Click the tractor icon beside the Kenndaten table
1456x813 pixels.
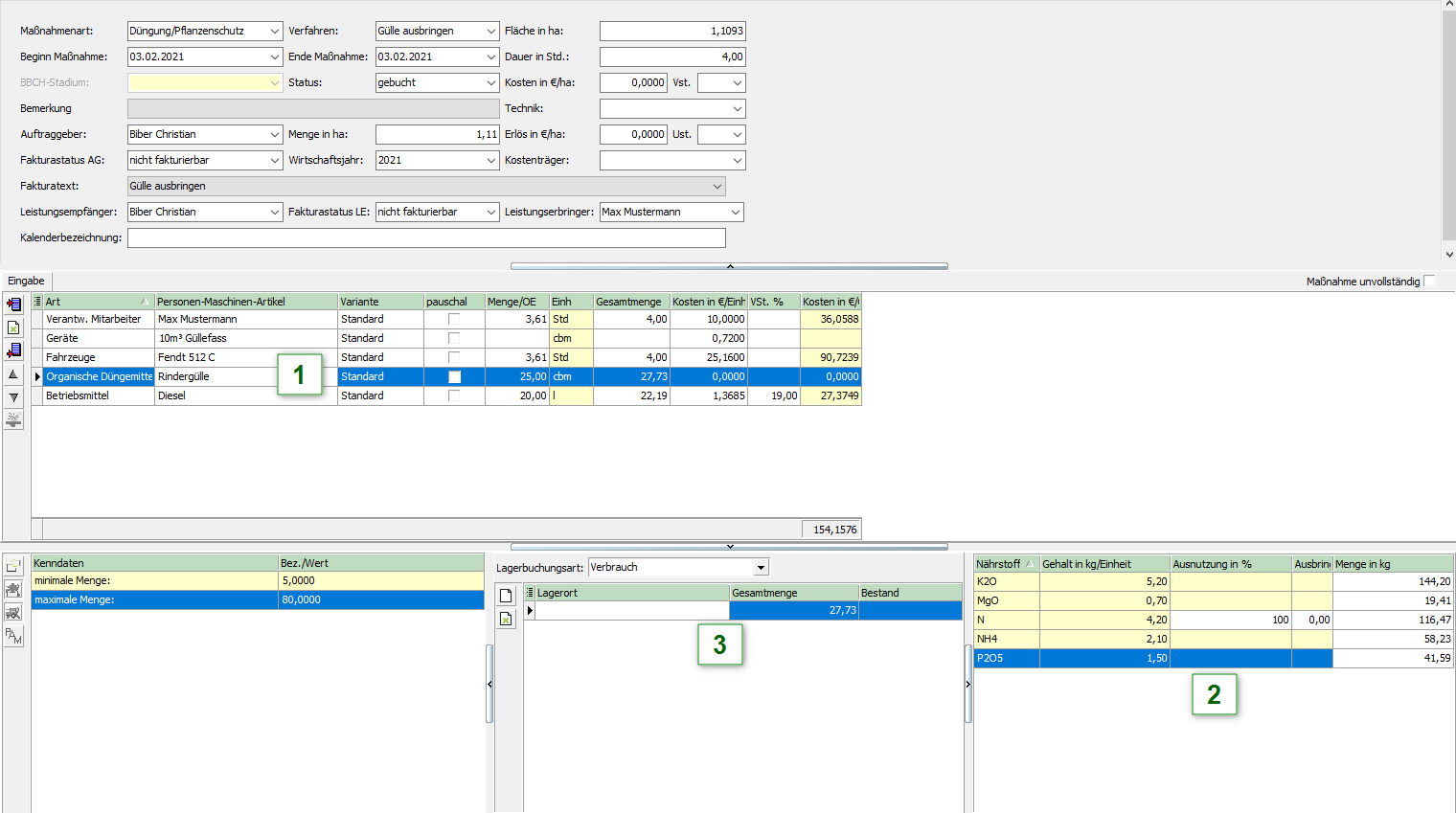[x=13, y=613]
